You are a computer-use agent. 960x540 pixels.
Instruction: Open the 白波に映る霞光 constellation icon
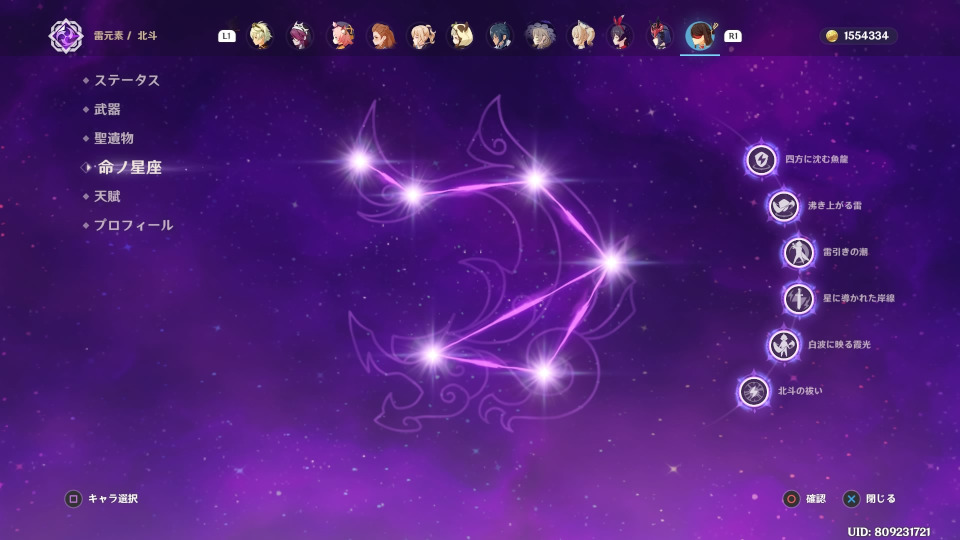[x=783, y=345]
